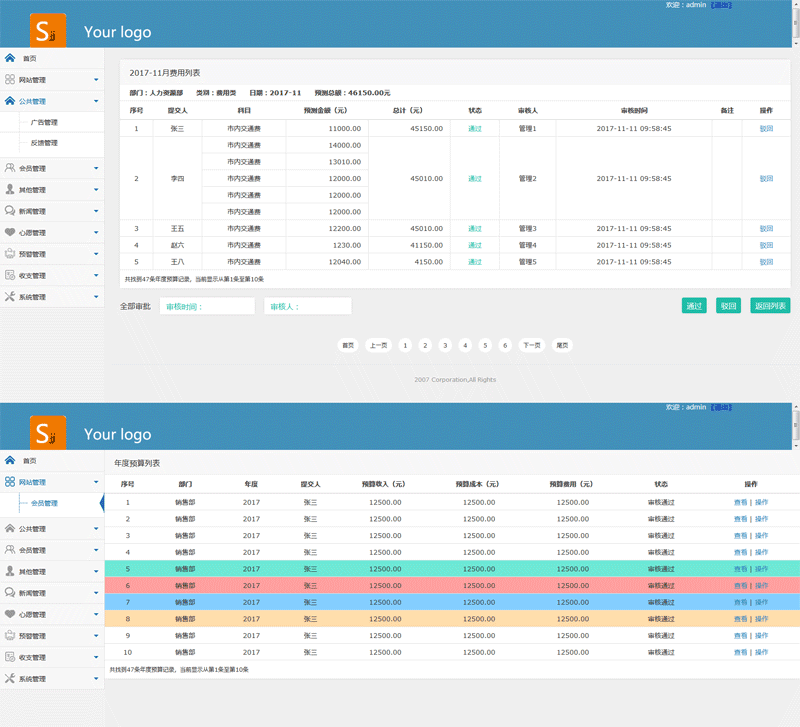The height and width of the screenshot is (727, 800).
Task: Expand the 系统管理 arrow on the 费用列表 page
Action: click(x=96, y=297)
